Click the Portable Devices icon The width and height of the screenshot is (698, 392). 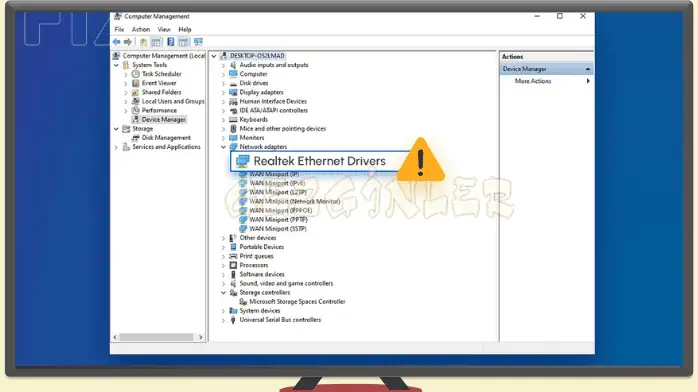(233, 247)
